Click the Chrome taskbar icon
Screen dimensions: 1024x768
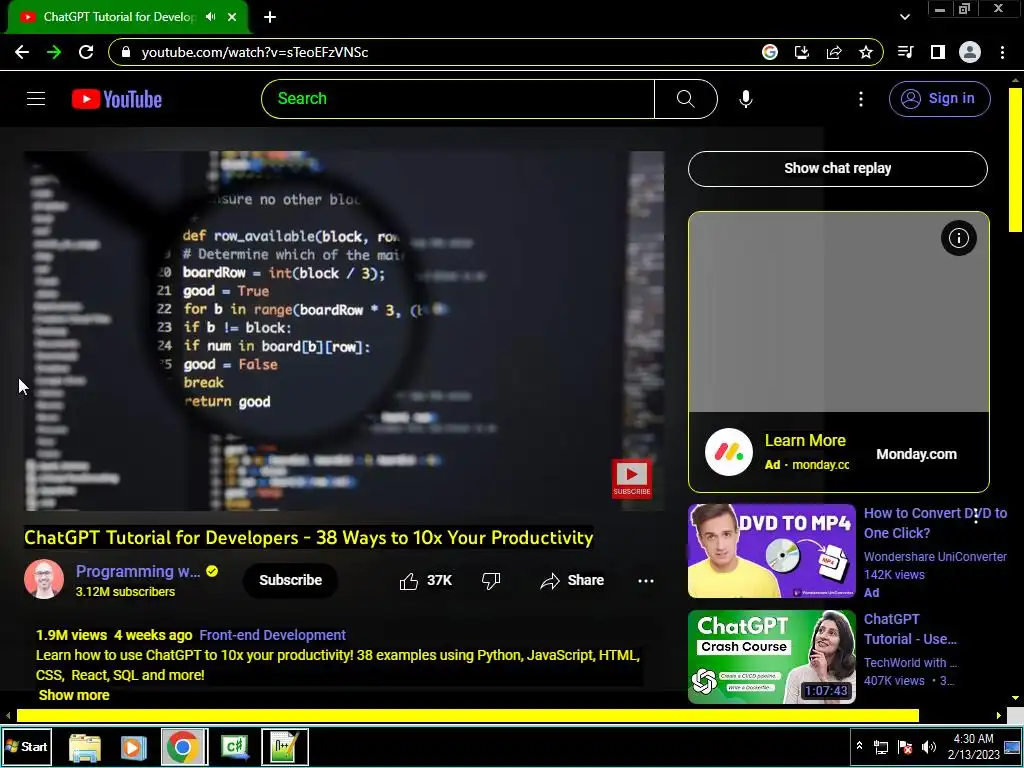click(x=184, y=747)
